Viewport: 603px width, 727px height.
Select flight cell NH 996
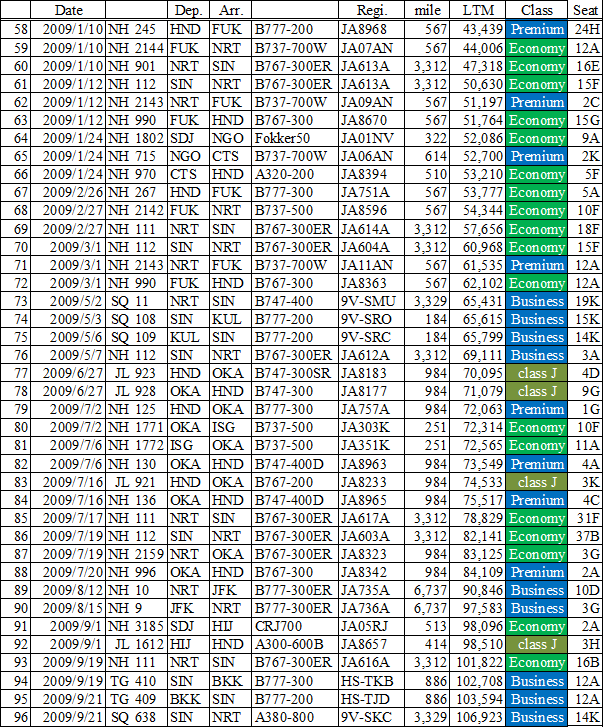click(x=136, y=572)
